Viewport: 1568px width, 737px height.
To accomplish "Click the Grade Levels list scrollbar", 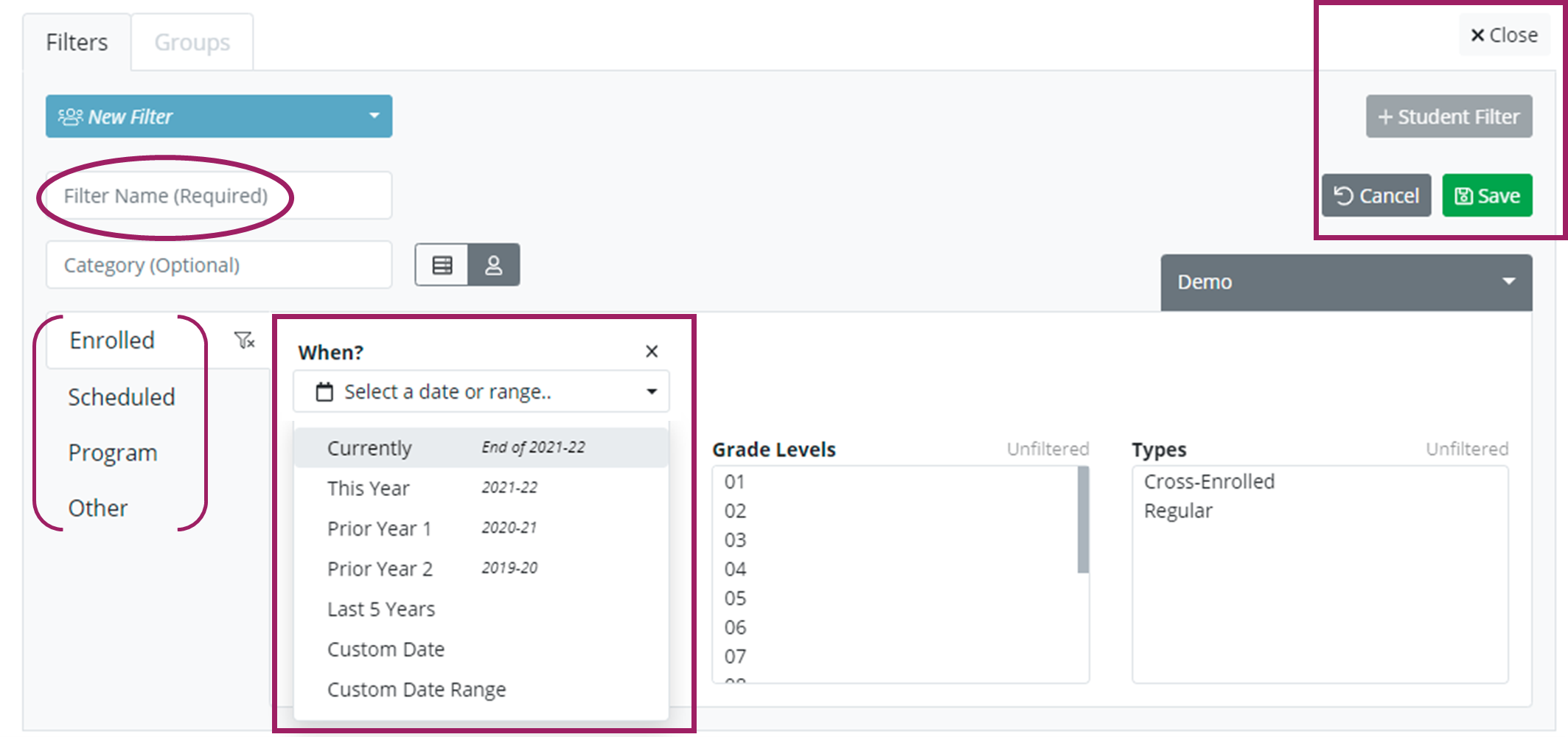I will (1082, 520).
